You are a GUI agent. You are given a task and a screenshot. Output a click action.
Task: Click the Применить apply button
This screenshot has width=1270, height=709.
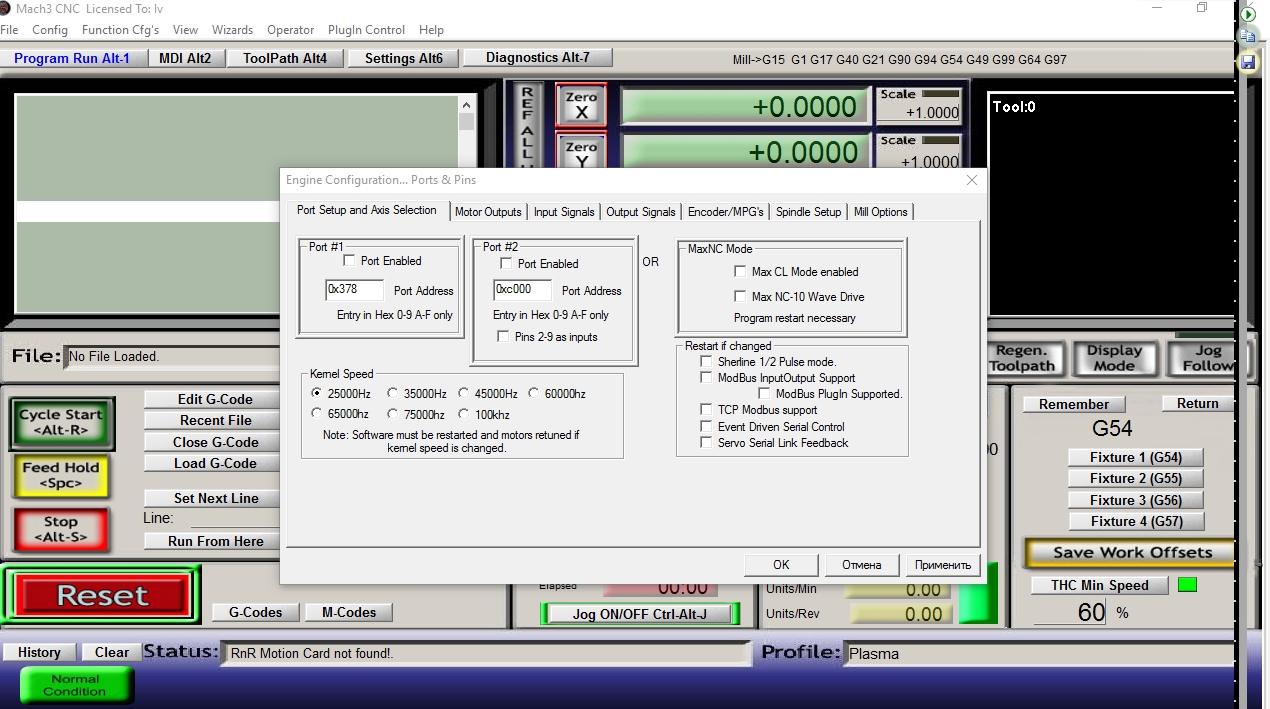[x=943, y=565]
